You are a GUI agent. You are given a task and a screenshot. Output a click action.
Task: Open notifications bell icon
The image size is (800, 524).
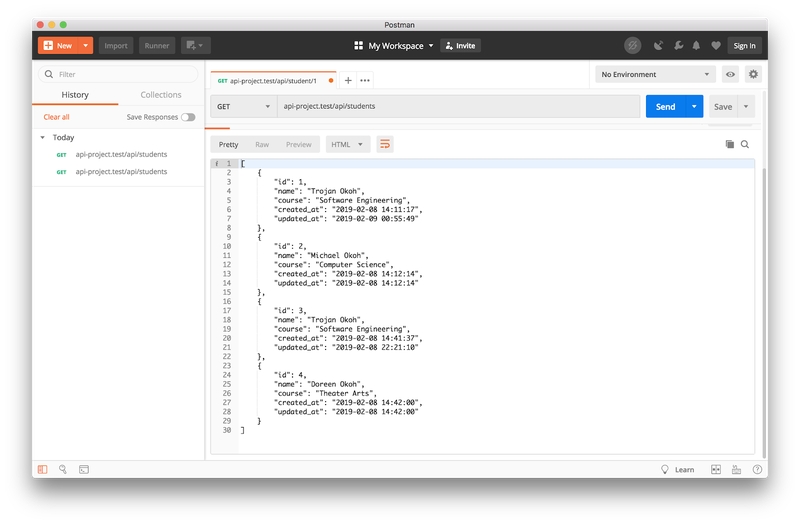click(x=696, y=45)
